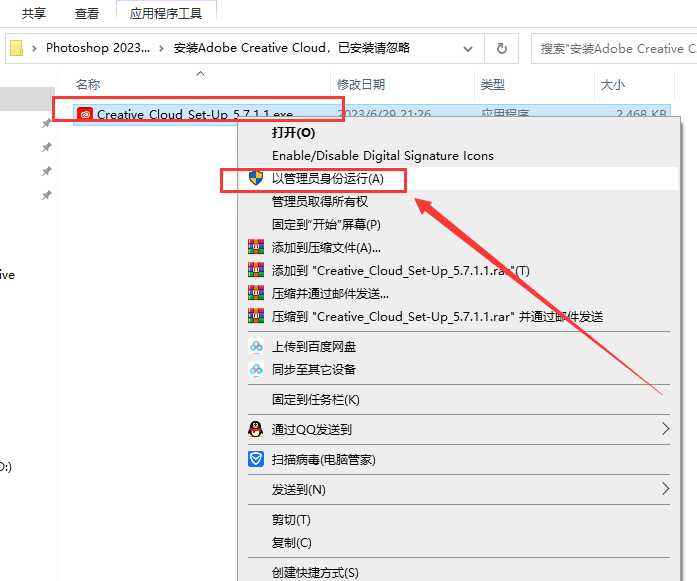The height and width of the screenshot is (581, 697).
Task: Sort by 名称 column header
Action: 88,84
